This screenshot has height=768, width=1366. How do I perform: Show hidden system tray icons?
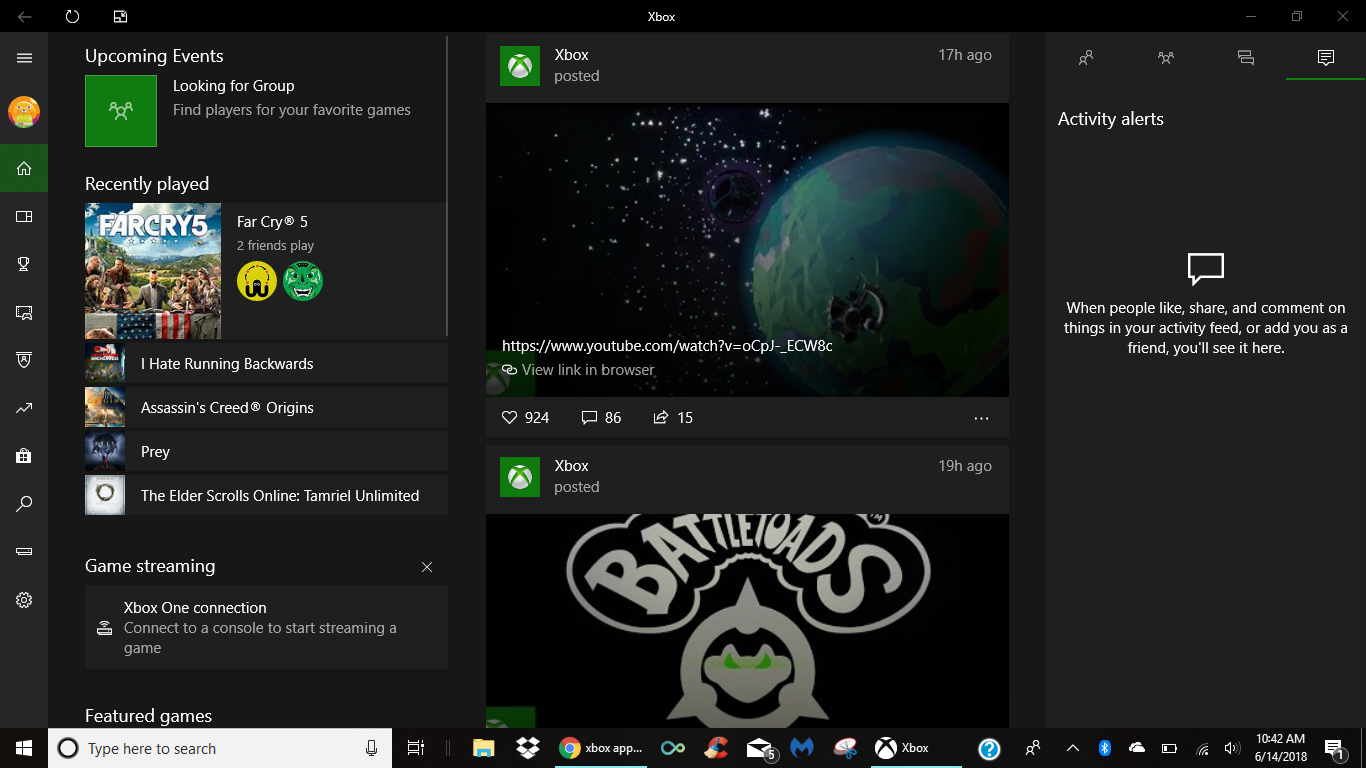(x=1073, y=748)
